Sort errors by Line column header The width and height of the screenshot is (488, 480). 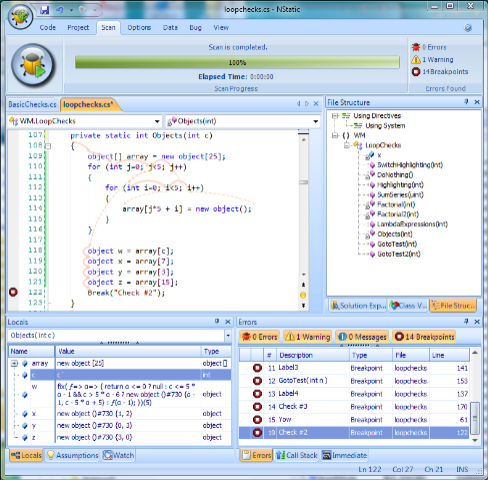click(x=449, y=355)
